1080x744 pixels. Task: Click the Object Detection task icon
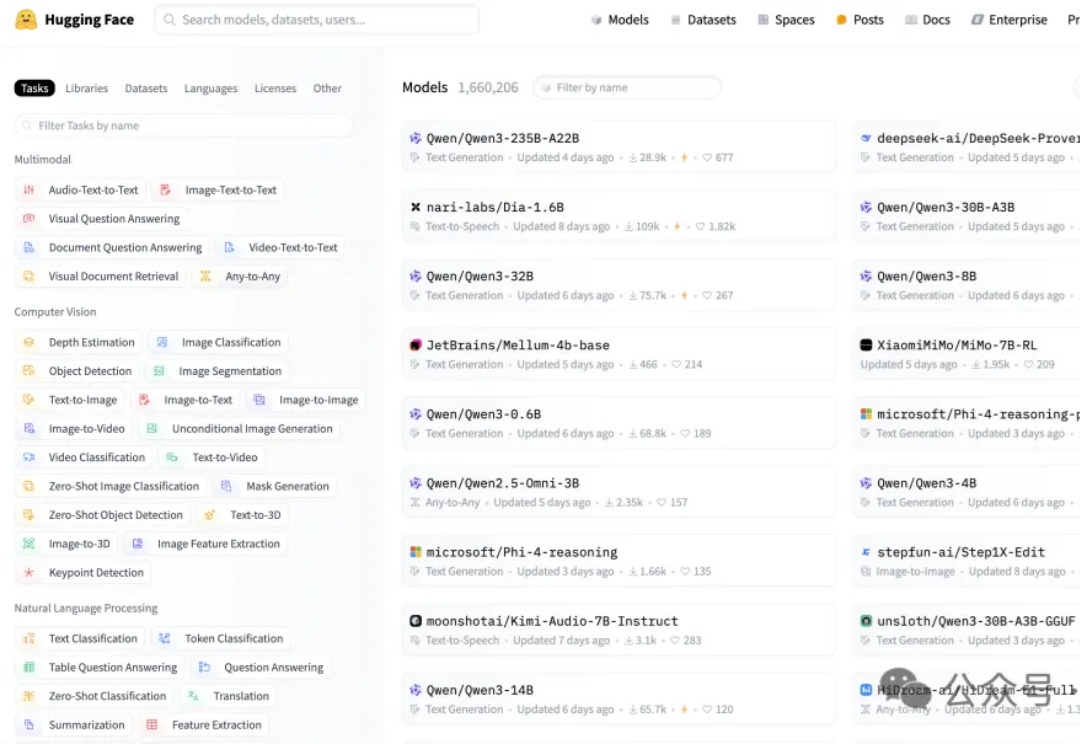pyautogui.click(x=29, y=371)
